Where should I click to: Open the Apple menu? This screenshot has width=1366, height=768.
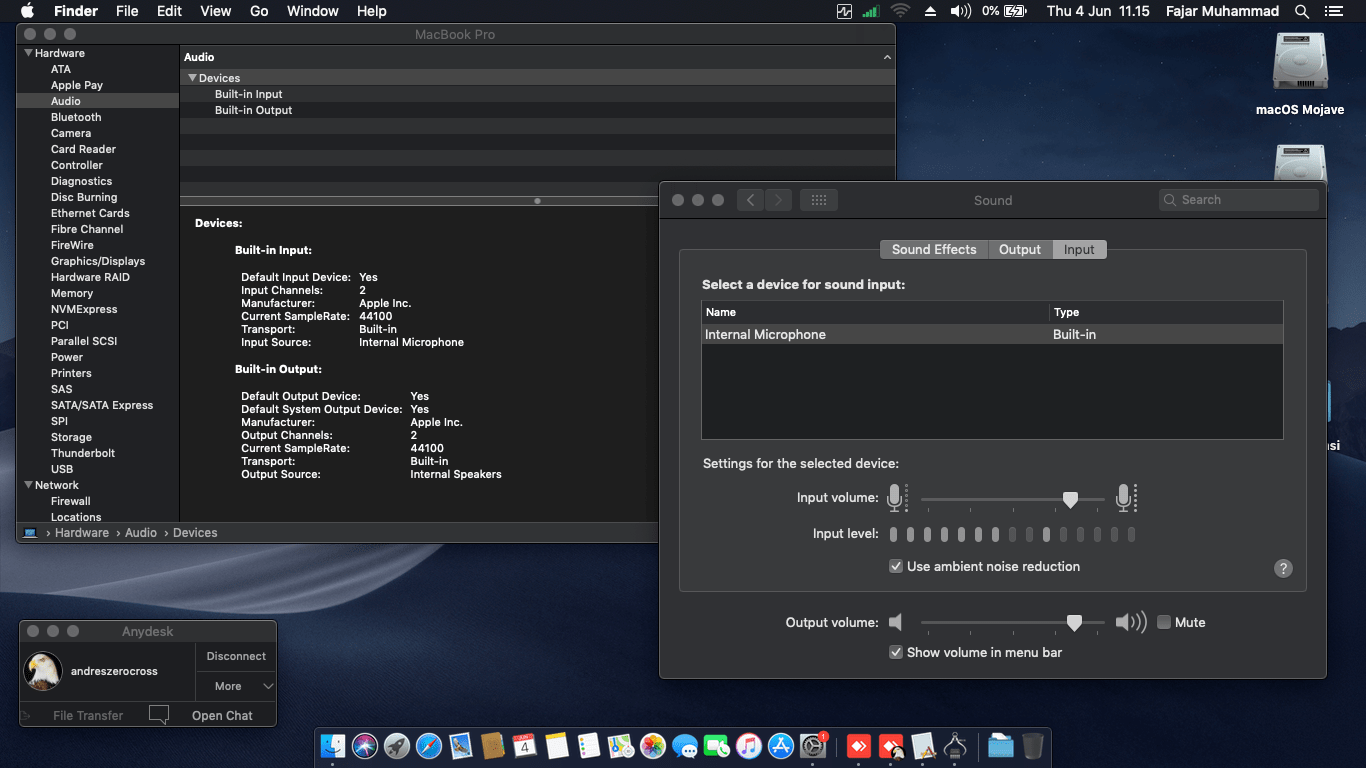coord(27,11)
